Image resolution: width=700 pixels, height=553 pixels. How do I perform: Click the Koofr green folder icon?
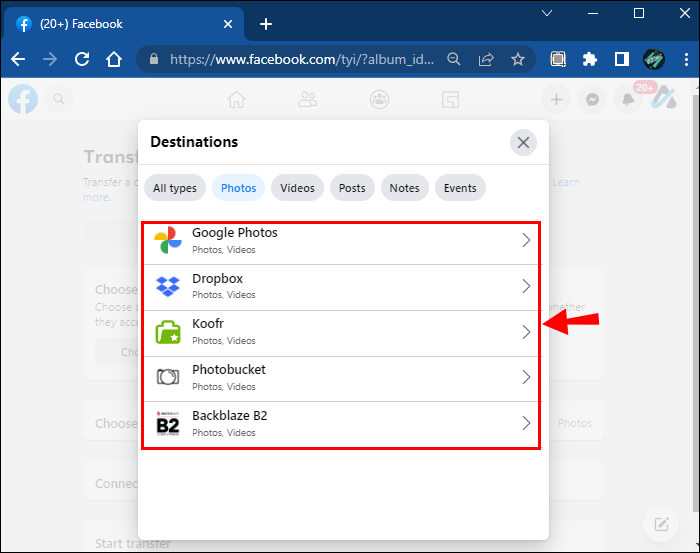(x=168, y=332)
